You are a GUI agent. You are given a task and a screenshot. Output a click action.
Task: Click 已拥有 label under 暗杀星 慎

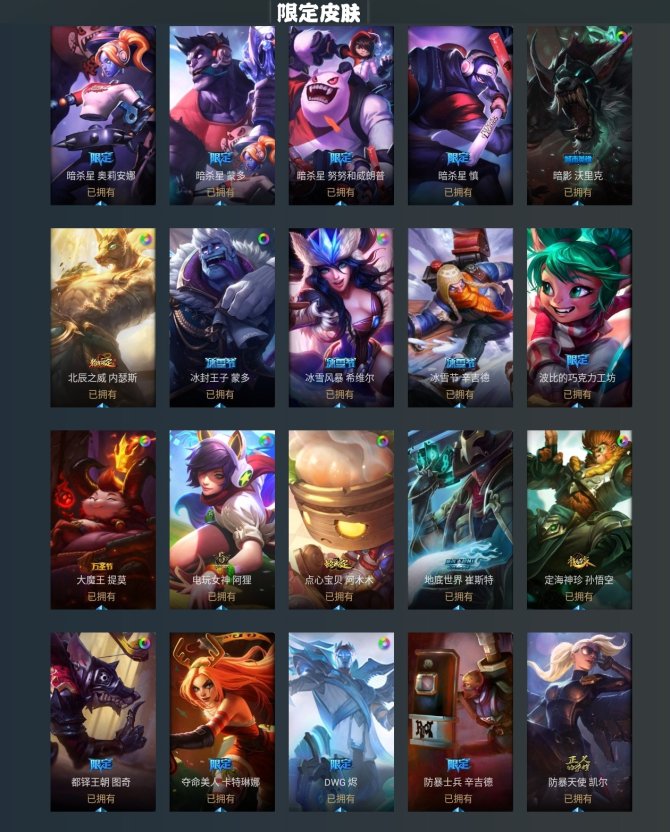point(458,192)
